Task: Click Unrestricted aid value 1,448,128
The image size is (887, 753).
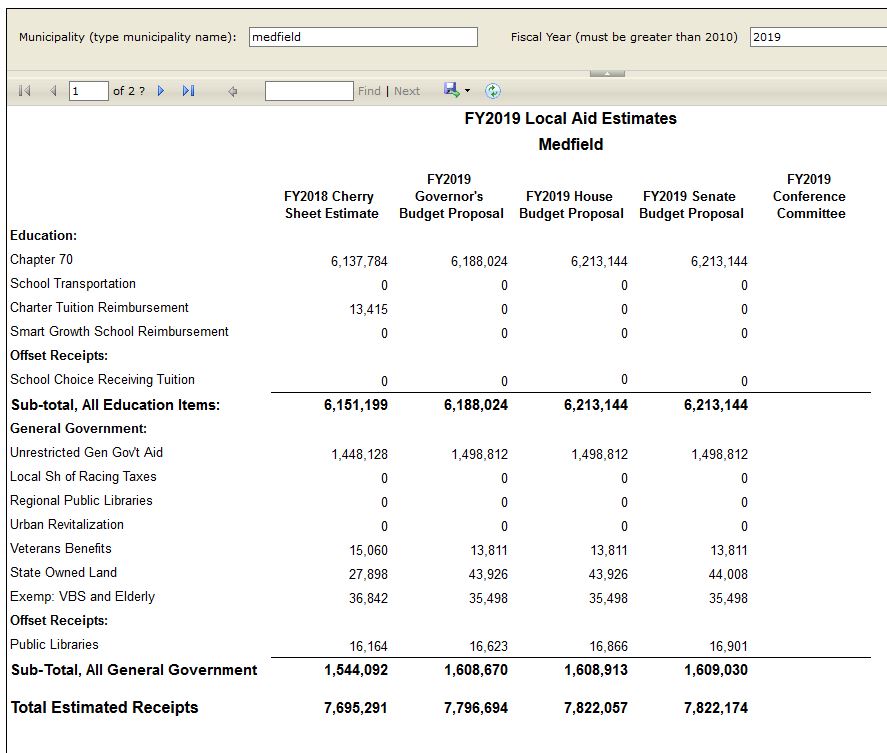Action: [360, 454]
